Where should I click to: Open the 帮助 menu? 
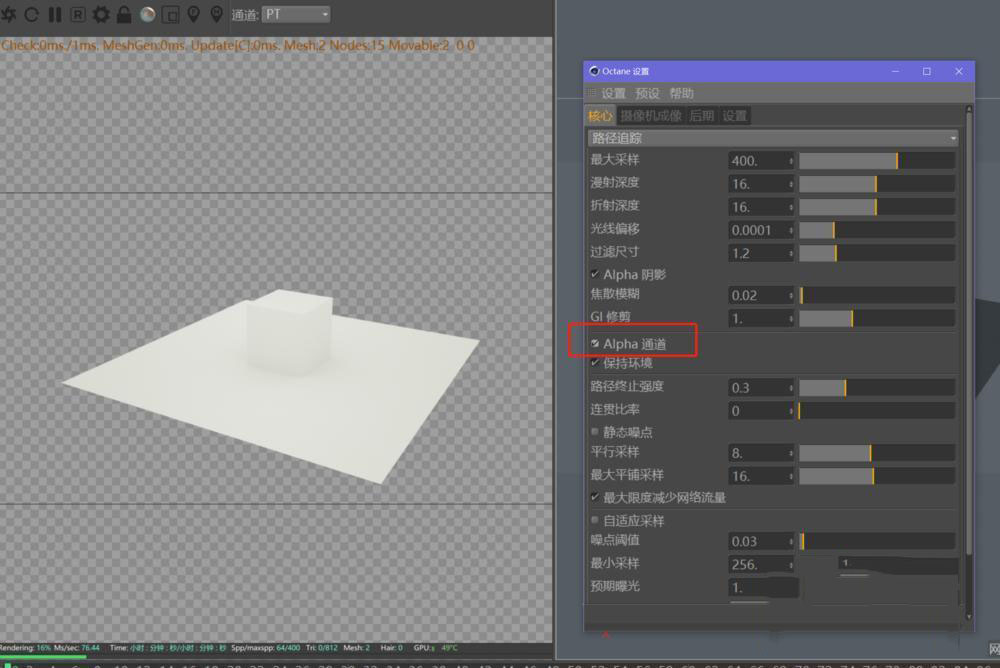(x=681, y=94)
